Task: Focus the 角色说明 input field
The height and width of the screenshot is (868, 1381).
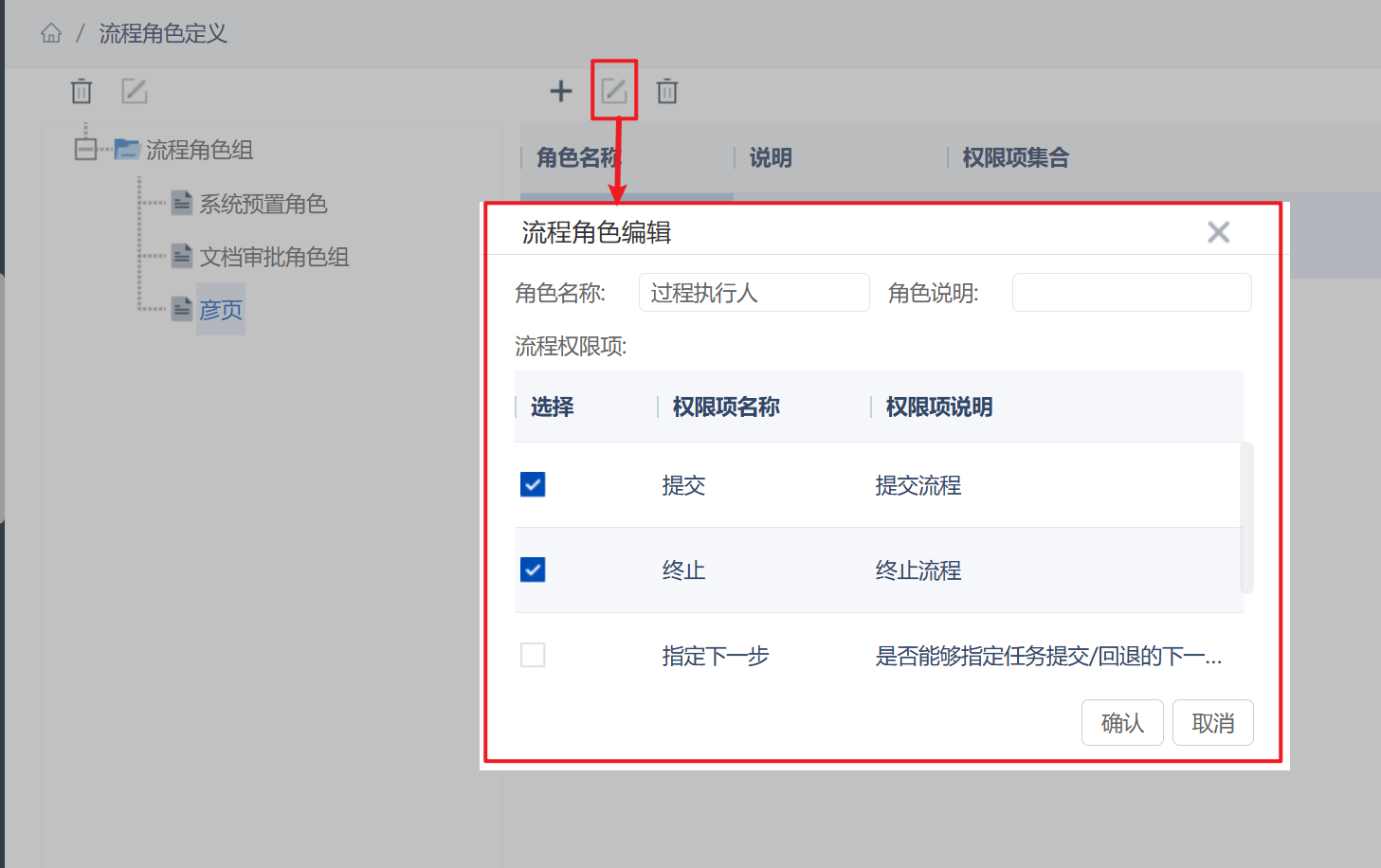Action: (x=1132, y=293)
